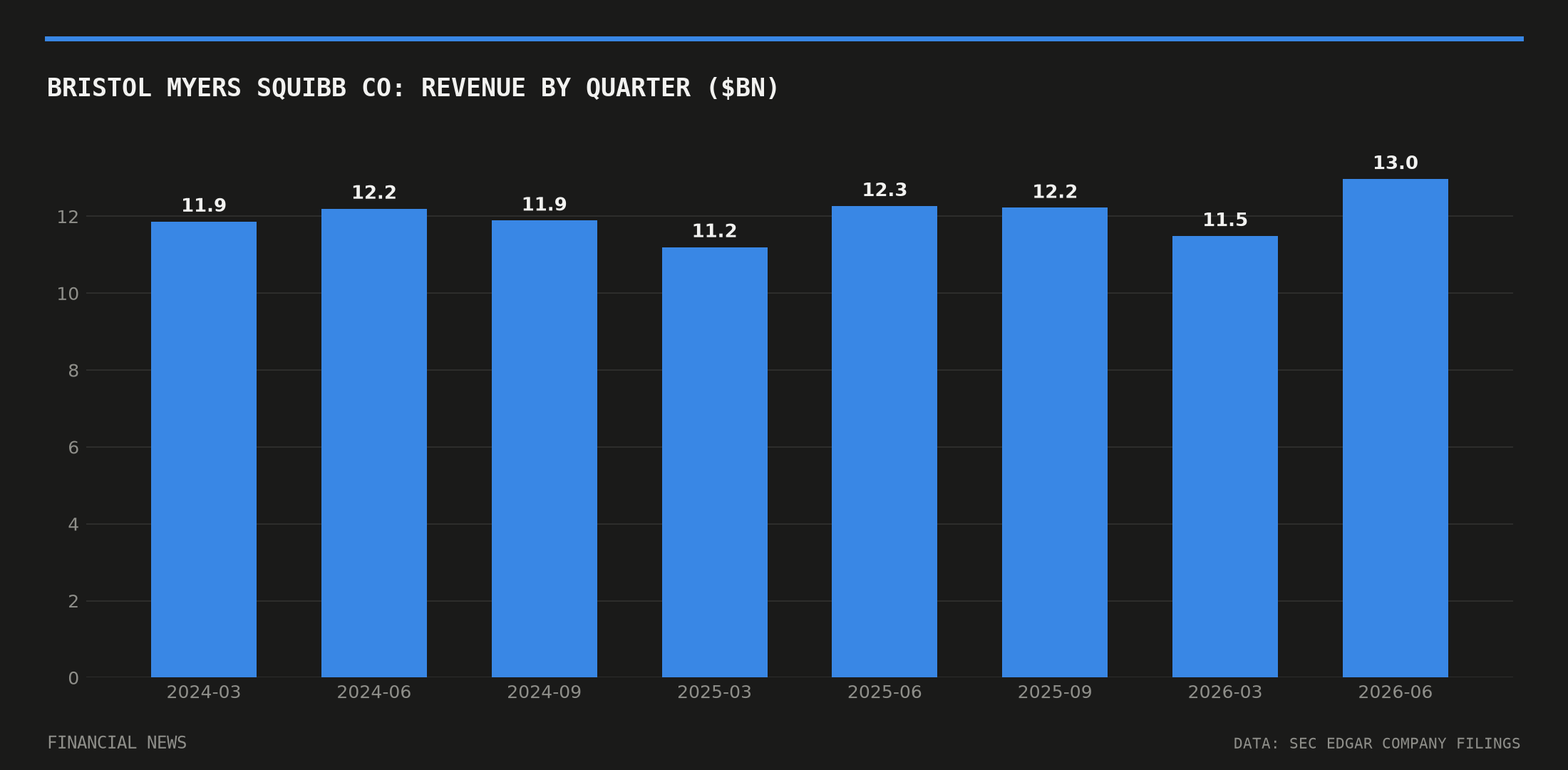Click the chart title about Bristol Myers Squibb revenue
The height and width of the screenshot is (770, 1568).
click(413, 88)
